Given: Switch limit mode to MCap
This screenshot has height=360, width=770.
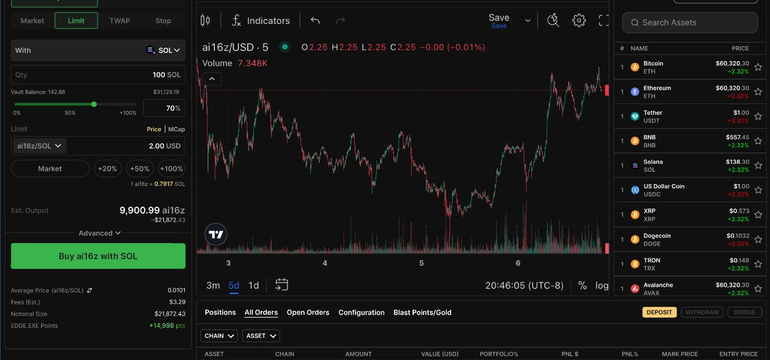Looking at the screenshot, I should pos(176,129).
